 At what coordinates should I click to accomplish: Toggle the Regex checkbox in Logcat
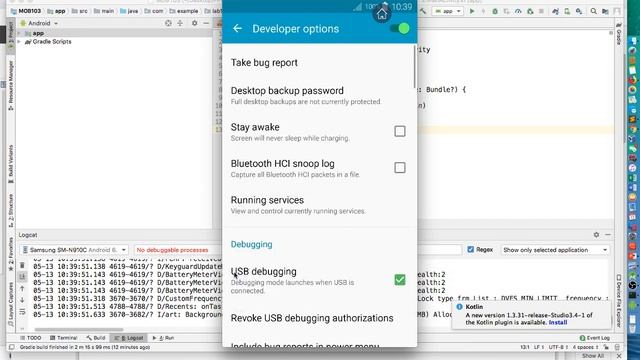click(471, 249)
